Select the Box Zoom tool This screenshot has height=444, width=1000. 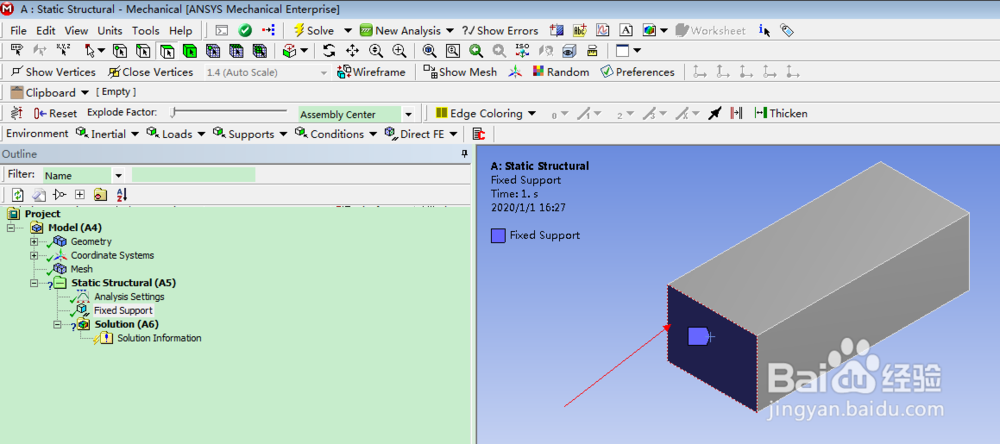pyautogui.click(x=399, y=50)
